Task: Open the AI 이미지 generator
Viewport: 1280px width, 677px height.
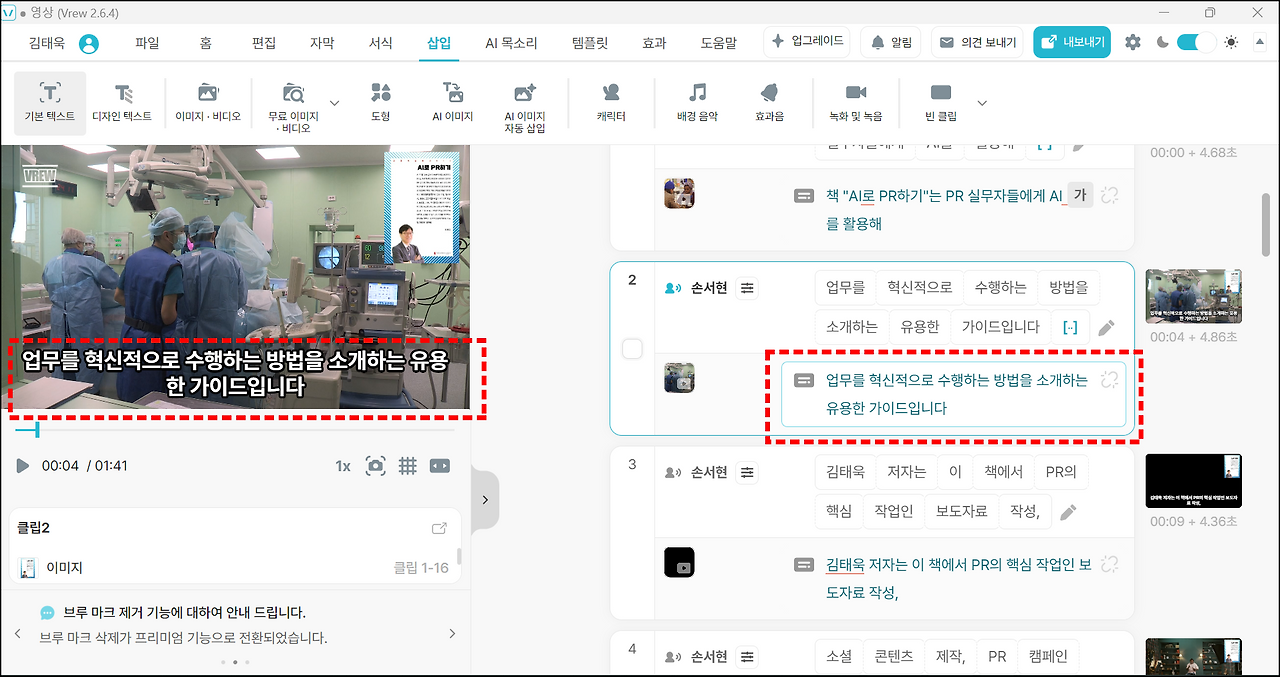Action: (x=453, y=103)
